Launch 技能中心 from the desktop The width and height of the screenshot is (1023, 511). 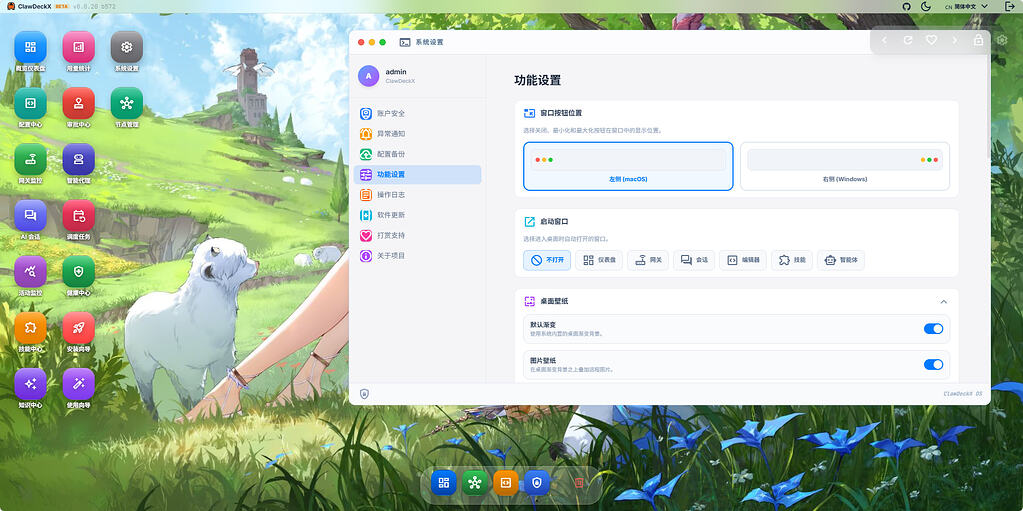(x=31, y=328)
